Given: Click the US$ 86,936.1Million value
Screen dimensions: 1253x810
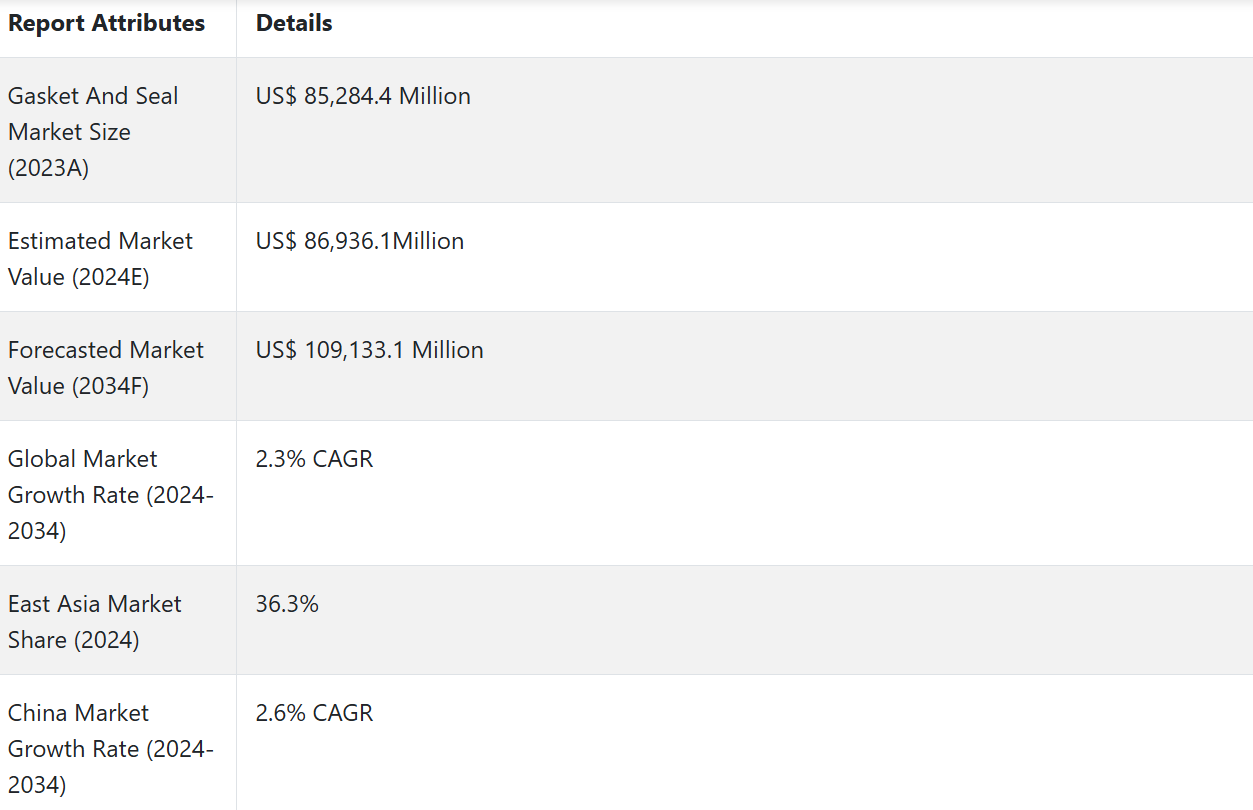Looking at the screenshot, I should click(360, 241).
